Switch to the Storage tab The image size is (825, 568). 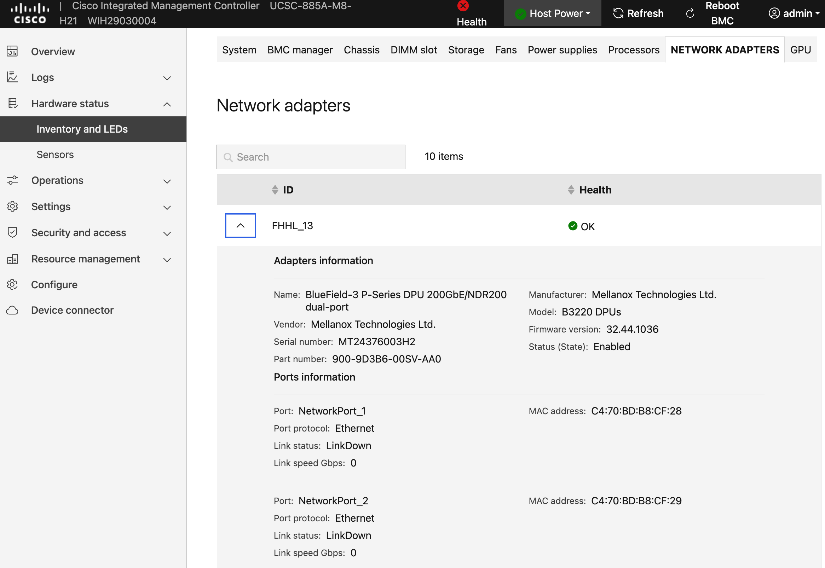(466, 49)
